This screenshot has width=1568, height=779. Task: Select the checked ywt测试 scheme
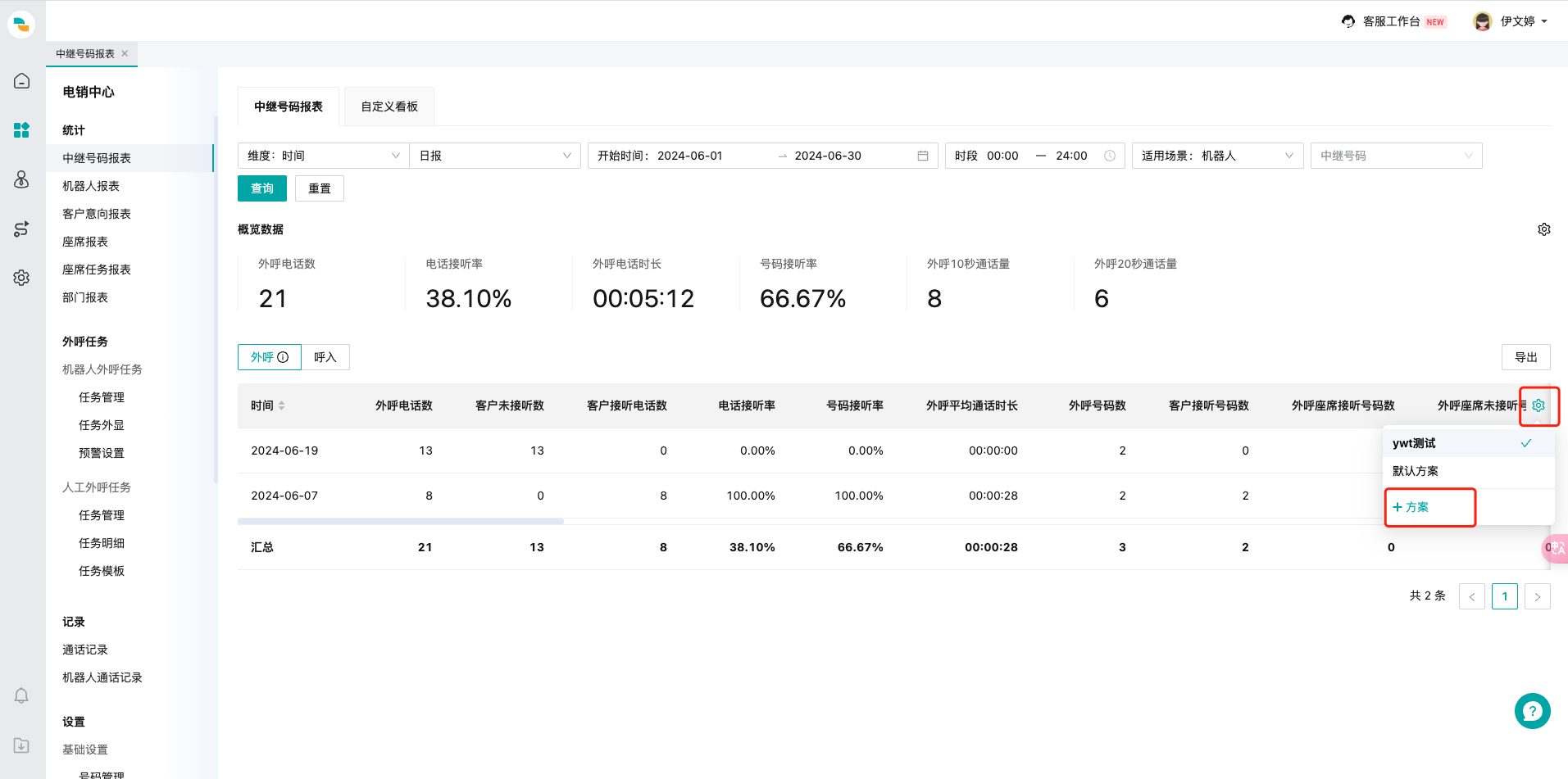click(x=1469, y=443)
